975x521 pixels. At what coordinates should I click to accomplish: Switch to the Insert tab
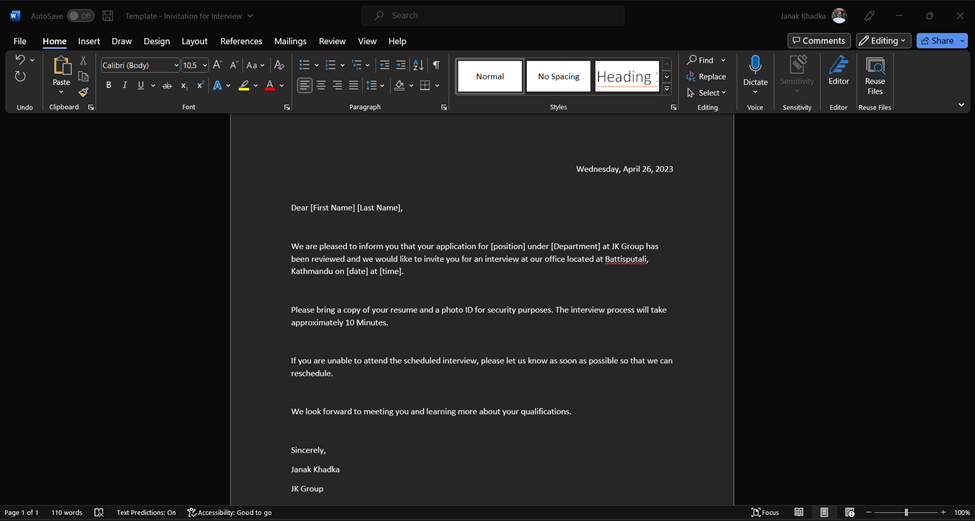click(x=89, y=41)
